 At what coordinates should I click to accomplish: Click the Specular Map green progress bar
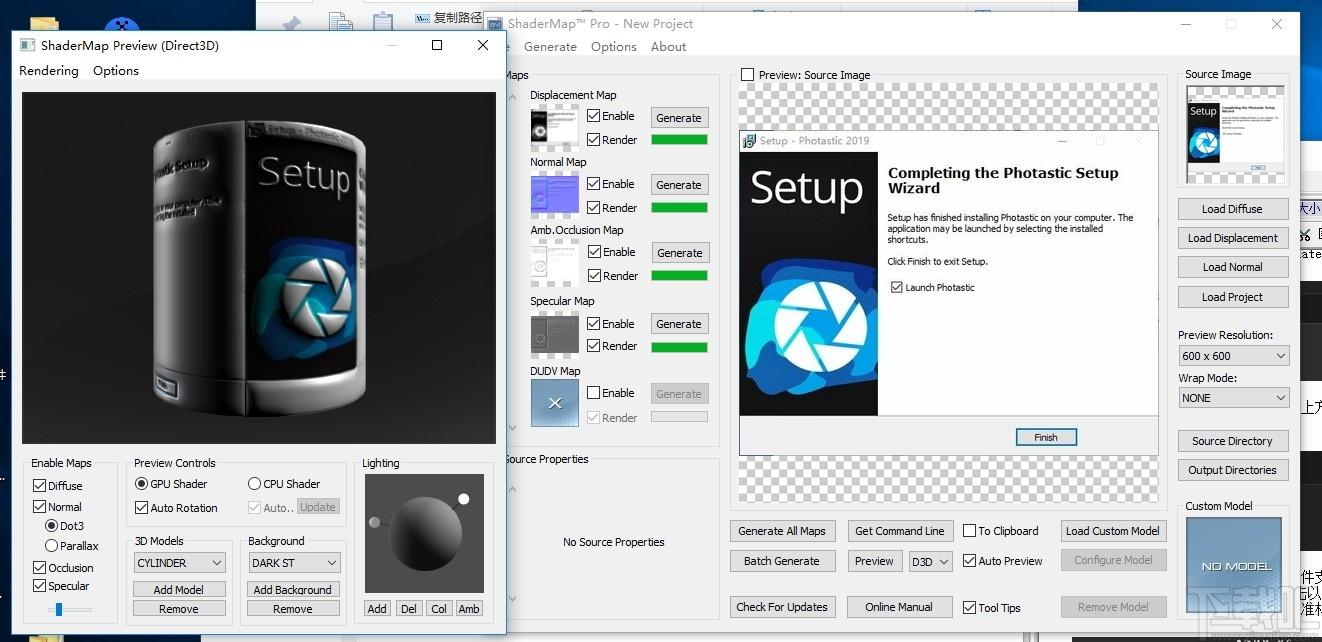pos(679,347)
